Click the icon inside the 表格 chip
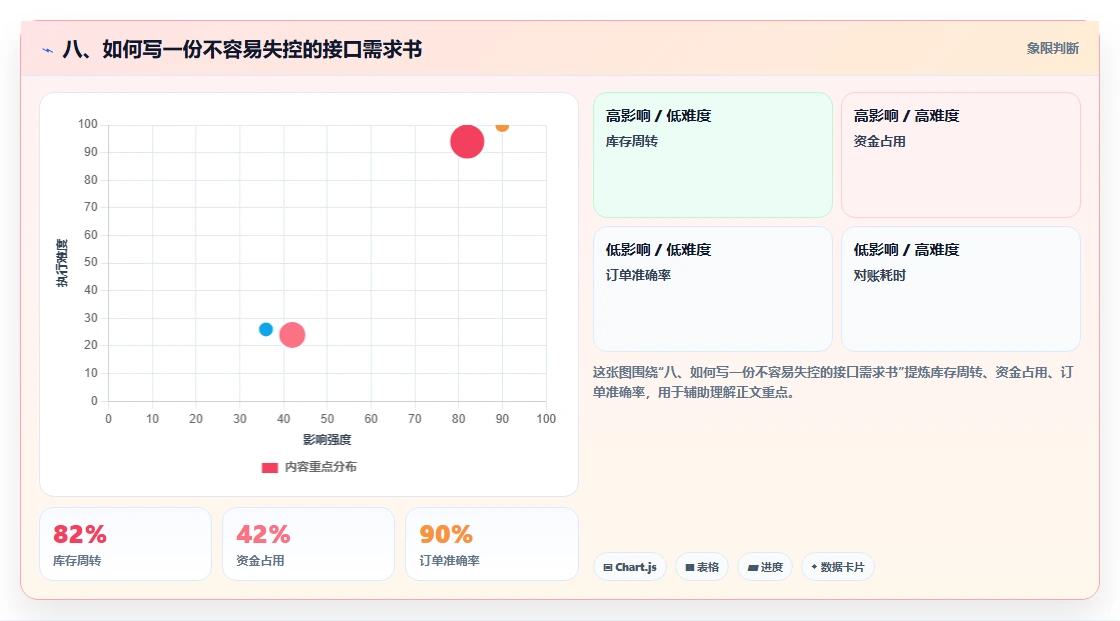Screen dimensions: 1120x621 (690, 567)
